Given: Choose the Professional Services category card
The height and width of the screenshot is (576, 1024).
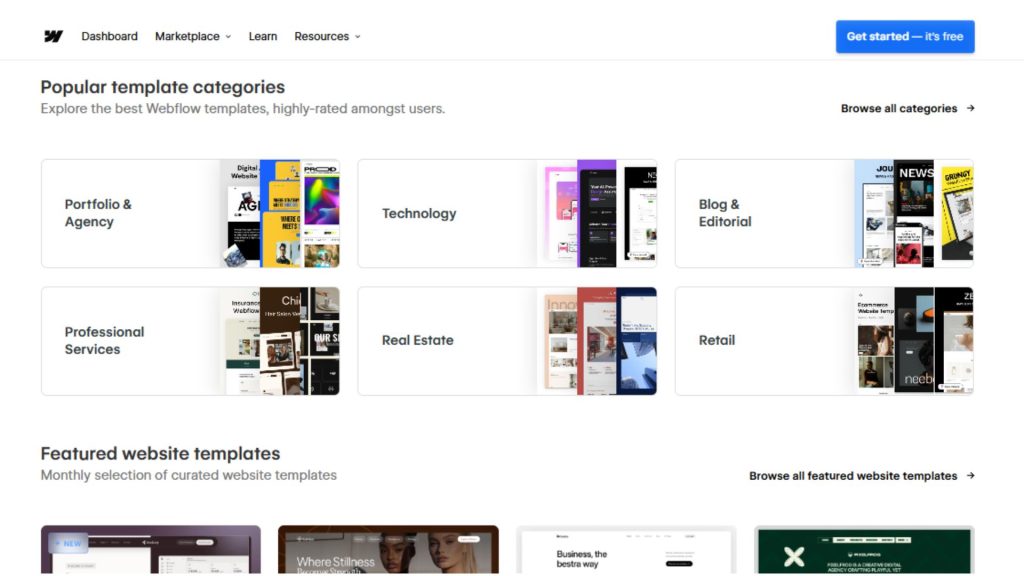Looking at the screenshot, I should [190, 341].
